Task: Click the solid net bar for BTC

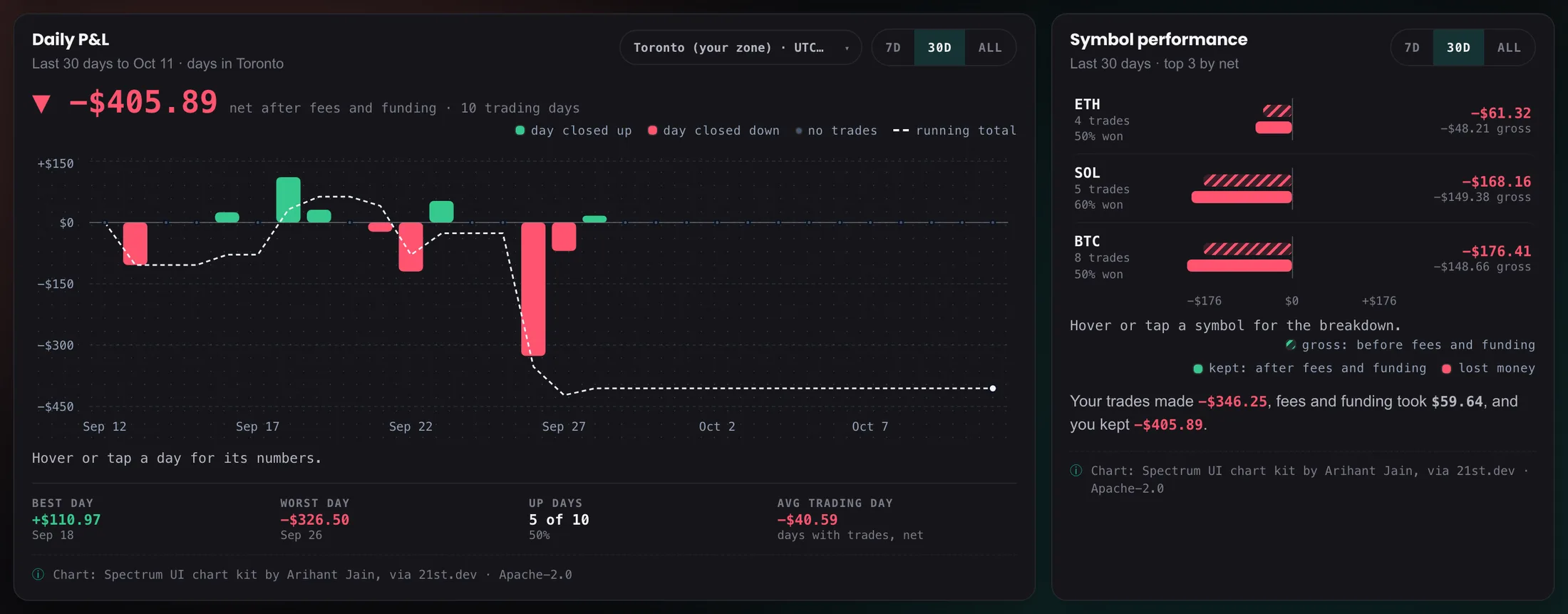Action: point(1239,266)
